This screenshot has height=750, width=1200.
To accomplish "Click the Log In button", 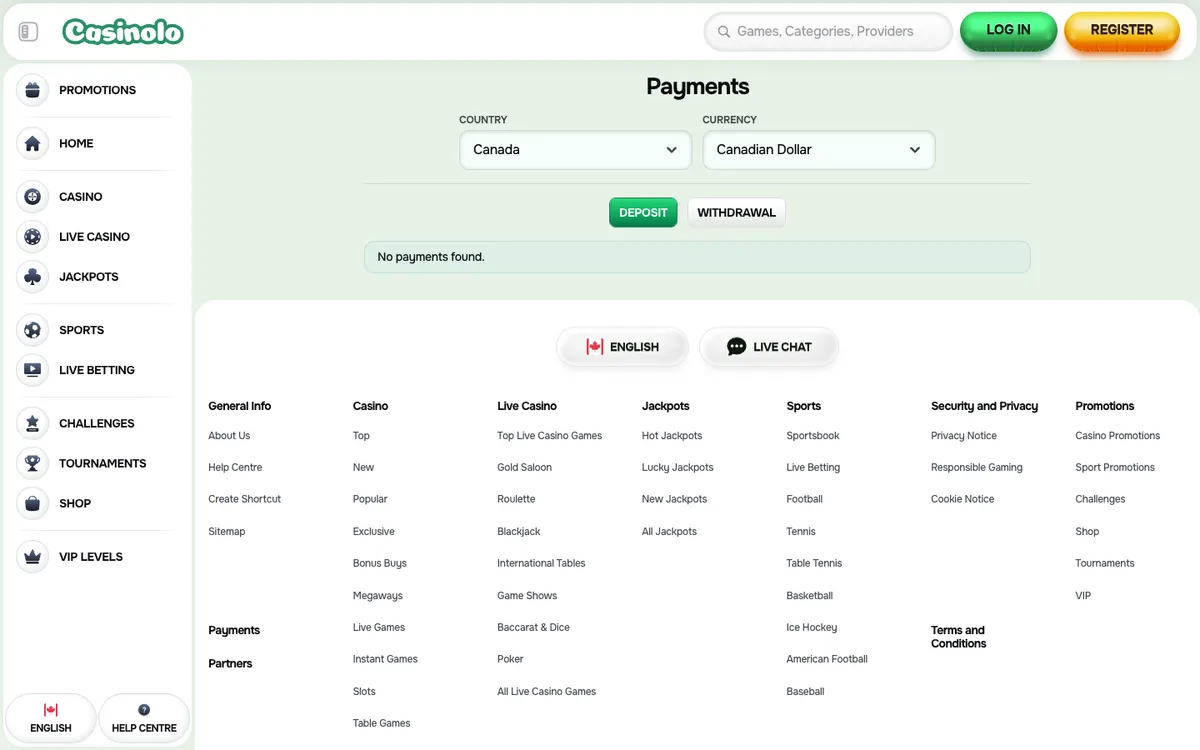I will pos(1008,31).
